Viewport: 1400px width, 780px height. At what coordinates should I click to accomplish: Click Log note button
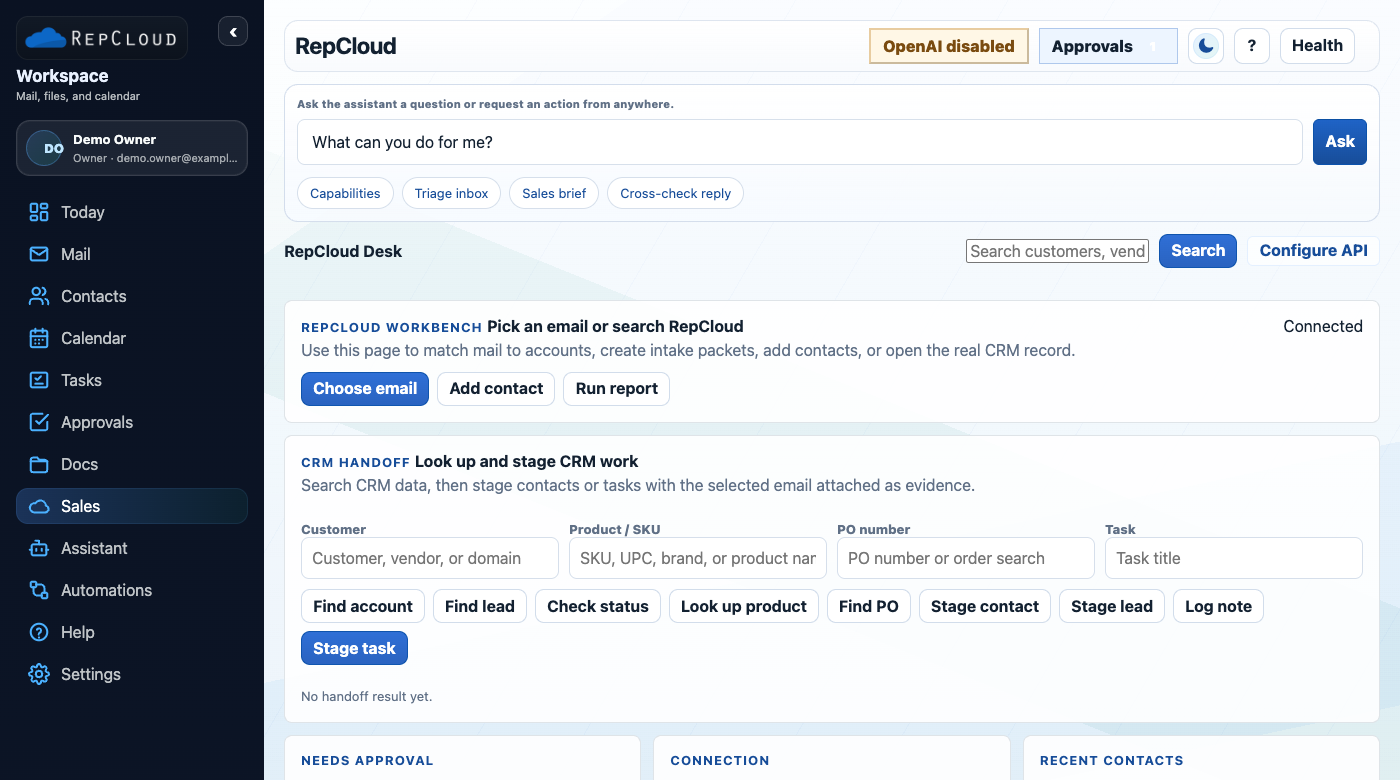[x=1218, y=606]
